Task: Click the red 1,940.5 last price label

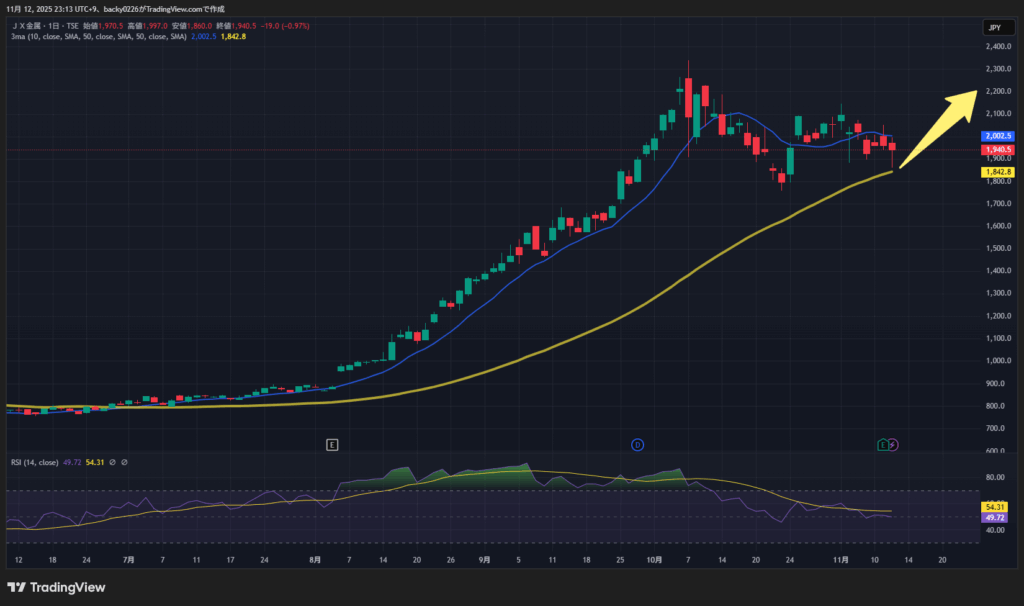Action: [x=998, y=150]
